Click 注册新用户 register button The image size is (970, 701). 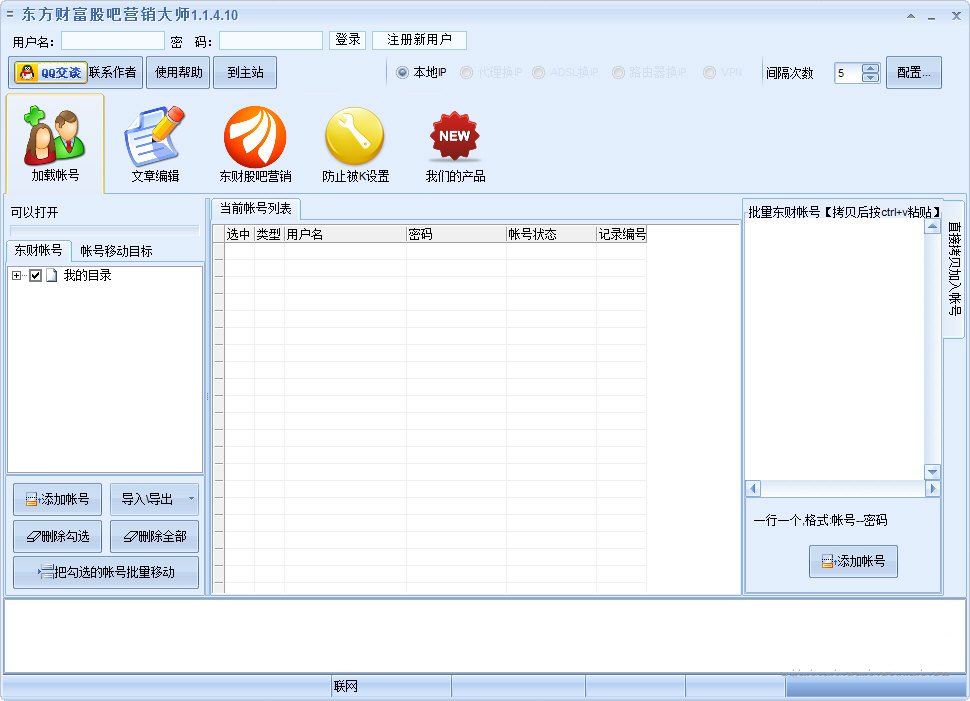coord(419,40)
